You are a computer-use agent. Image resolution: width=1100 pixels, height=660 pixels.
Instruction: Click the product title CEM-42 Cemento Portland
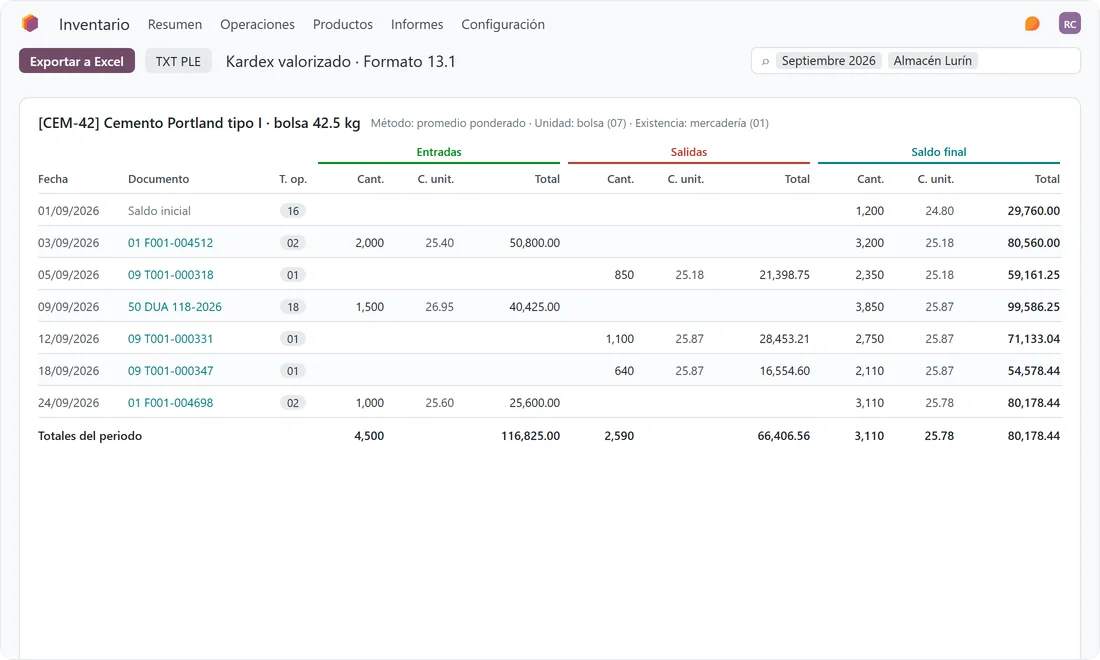[199, 123]
